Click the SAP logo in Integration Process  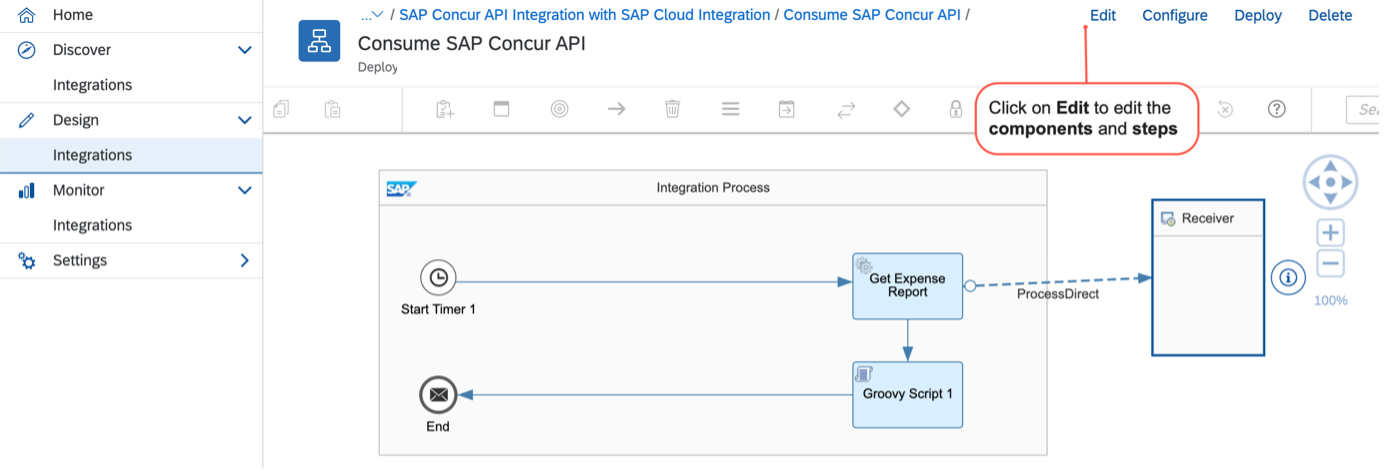(x=401, y=189)
